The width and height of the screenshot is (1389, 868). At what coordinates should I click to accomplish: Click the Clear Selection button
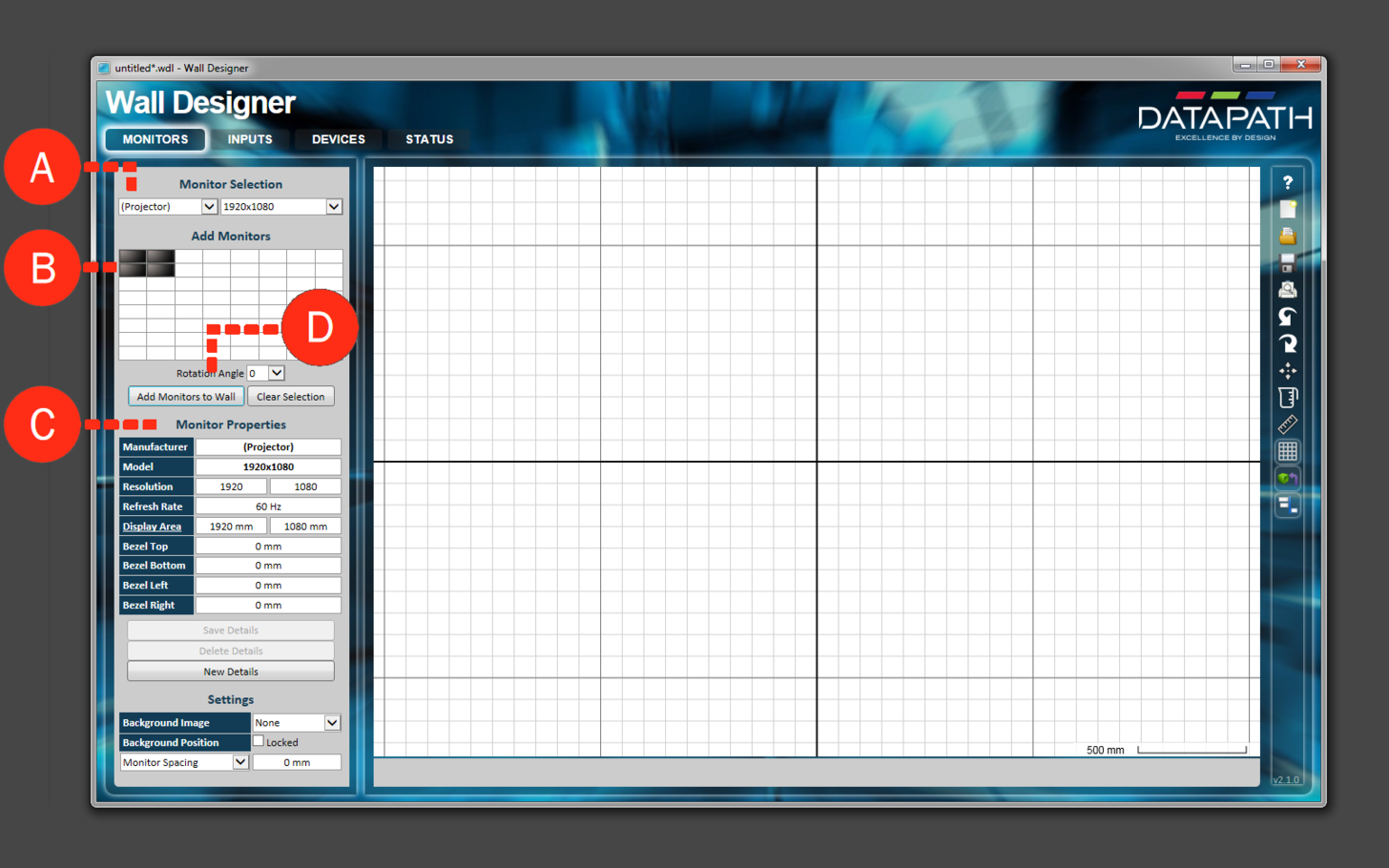290,396
